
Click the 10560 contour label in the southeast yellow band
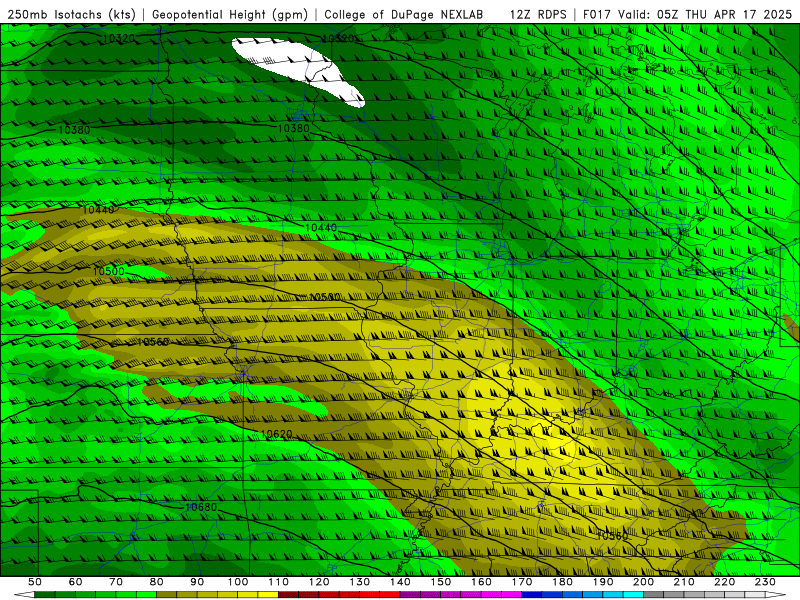612,536
